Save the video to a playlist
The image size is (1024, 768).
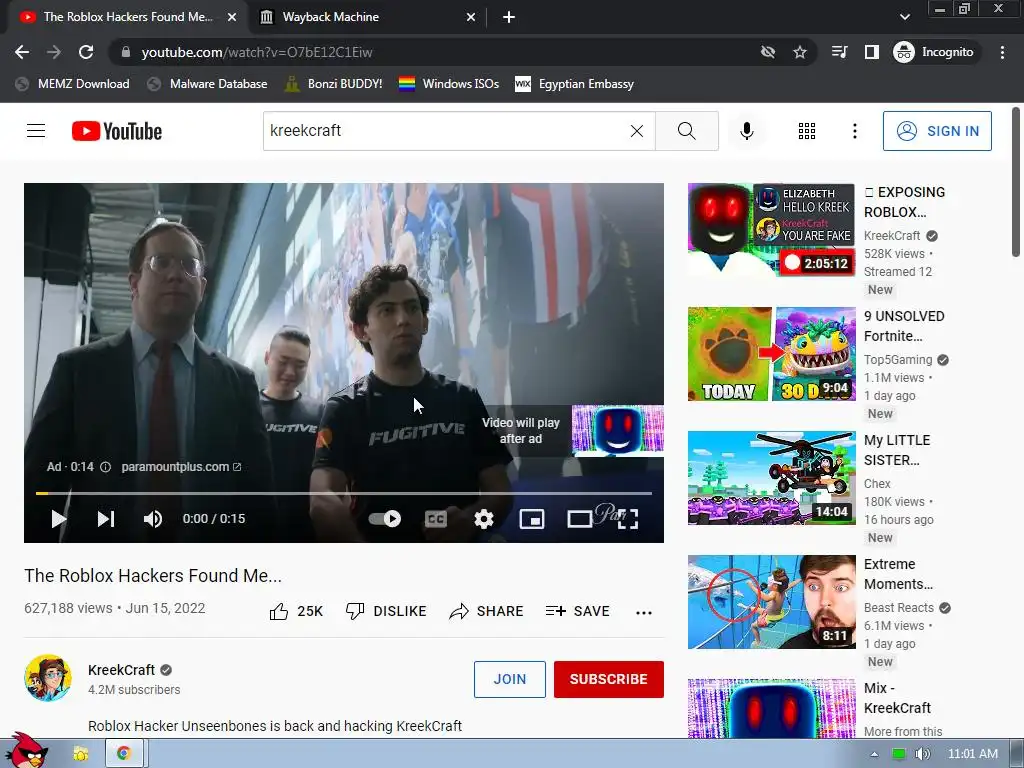(x=577, y=611)
